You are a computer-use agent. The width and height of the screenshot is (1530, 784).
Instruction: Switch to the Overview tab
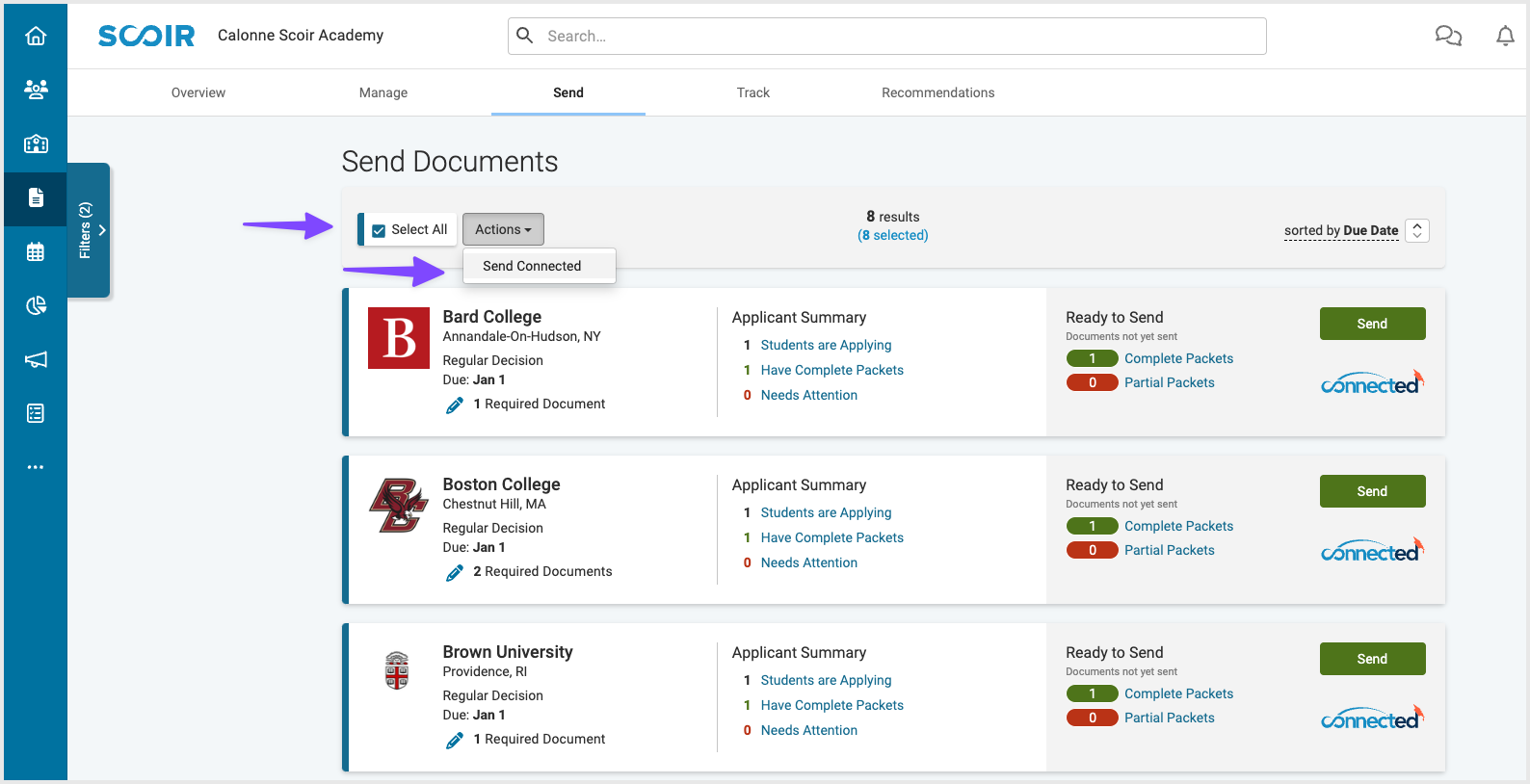[x=198, y=92]
